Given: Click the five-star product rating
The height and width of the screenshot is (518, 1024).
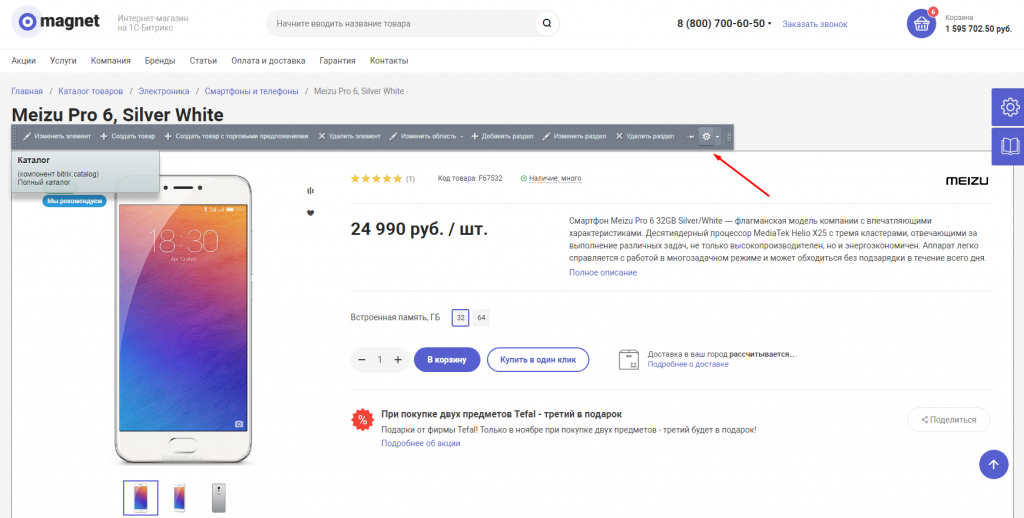Looking at the screenshot, I should click(376, 178).
